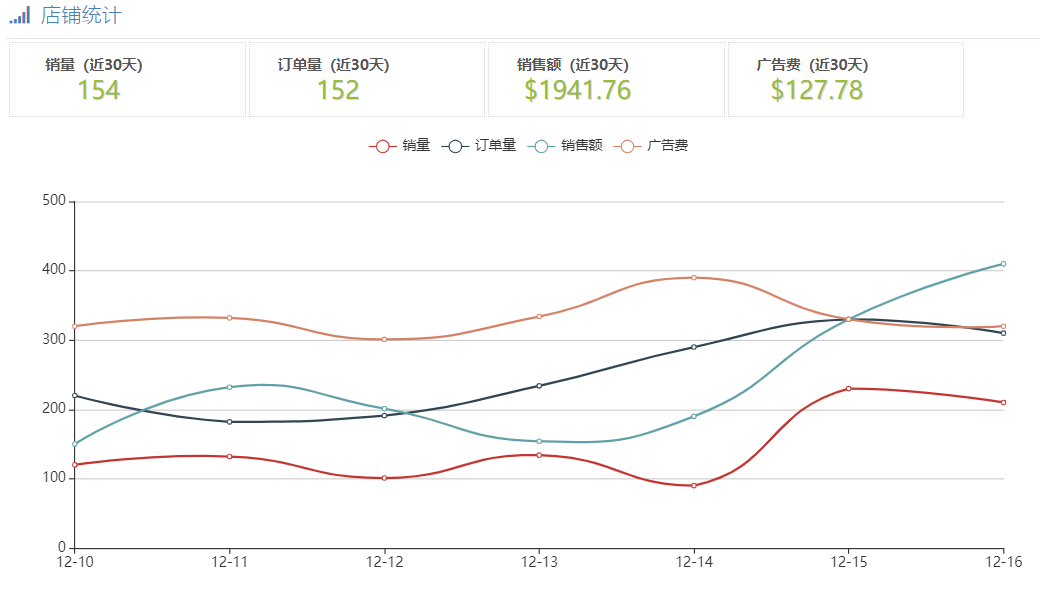Image resolution: width=1040 pixels, height=595 pixels.
Task: Click the 销量 data point at 12-15
Action: tap(849, 389)
